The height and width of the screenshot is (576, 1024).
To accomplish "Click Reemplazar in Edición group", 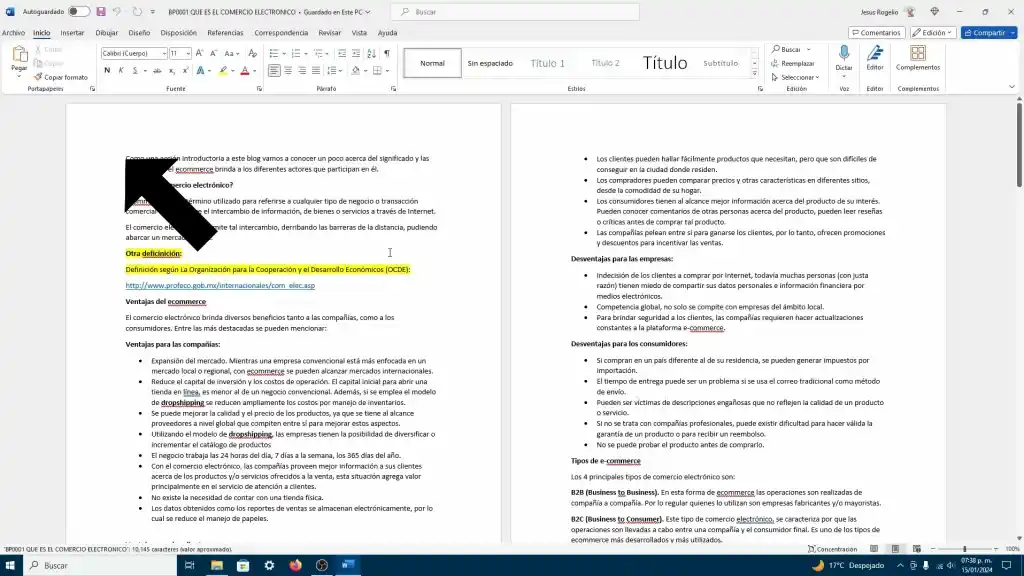I will tap(793, 63).
